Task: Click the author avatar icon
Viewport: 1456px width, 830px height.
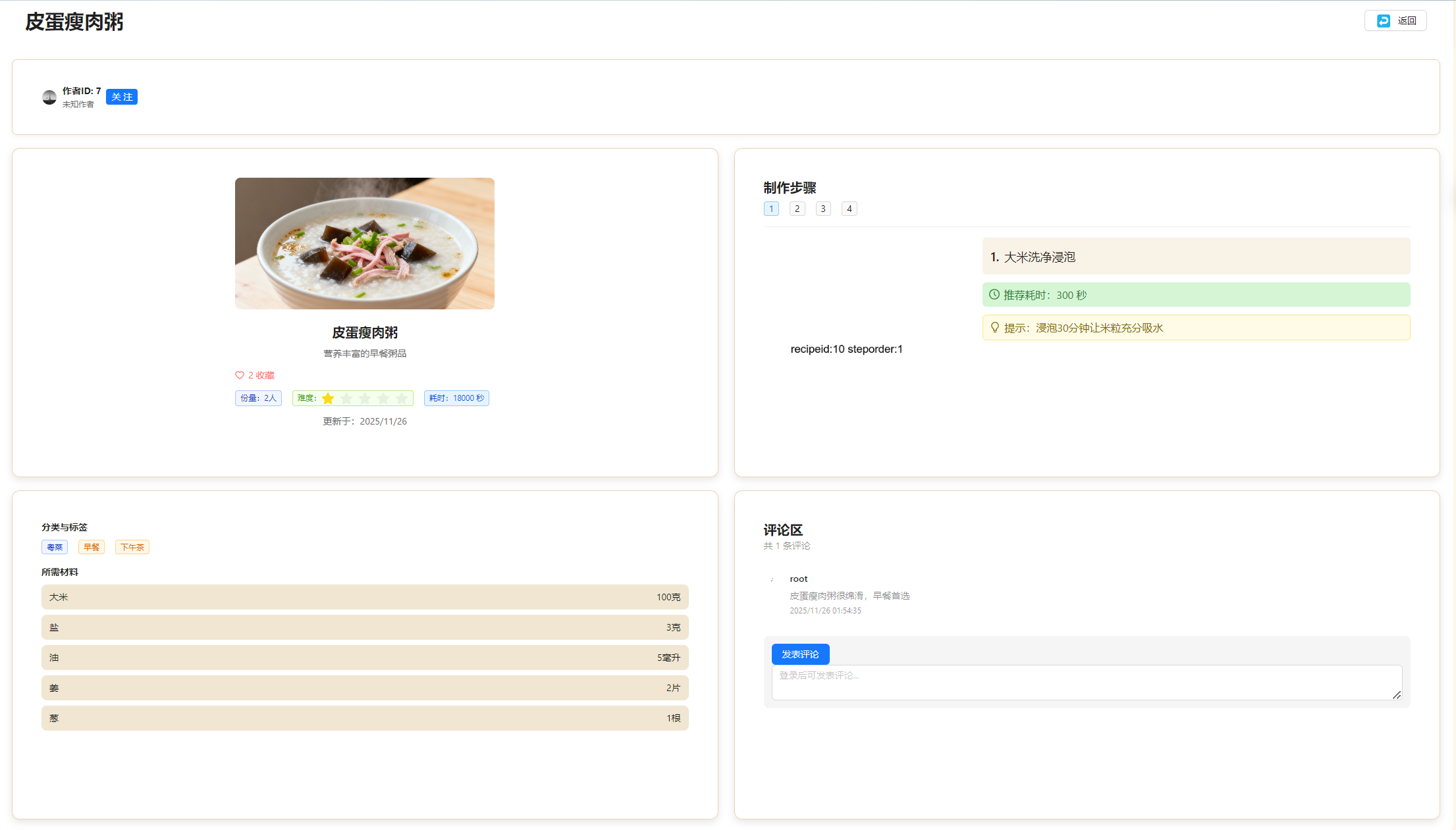Action: point(49,97)
